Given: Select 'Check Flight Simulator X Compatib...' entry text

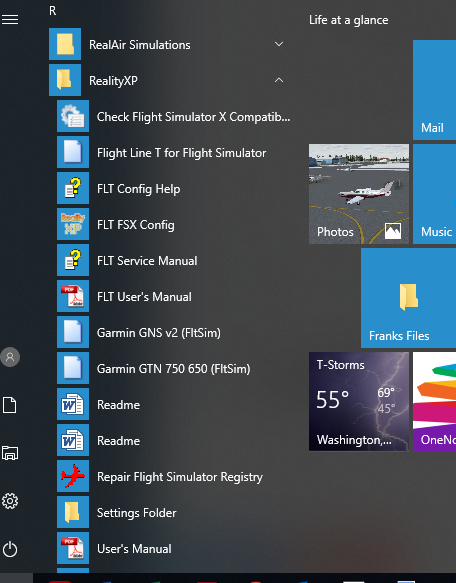Looking at the screenshot, I should [193, 117].
